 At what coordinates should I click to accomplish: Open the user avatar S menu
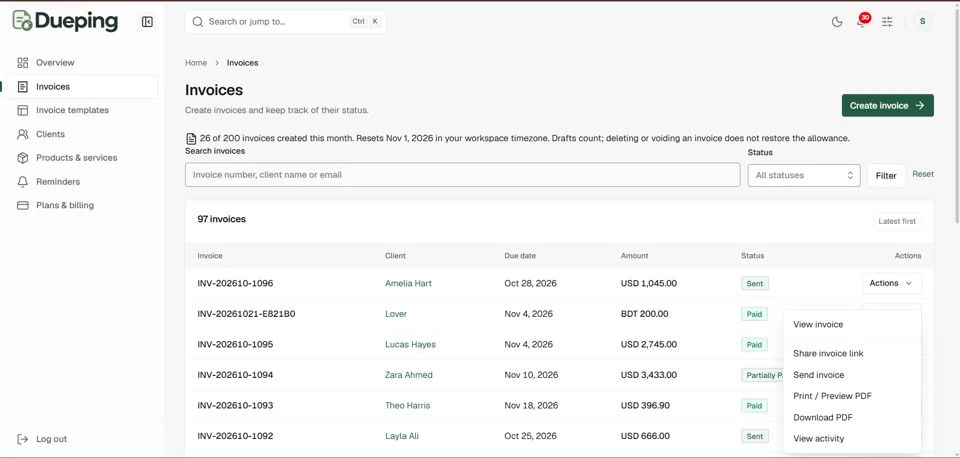click(923, 22)
